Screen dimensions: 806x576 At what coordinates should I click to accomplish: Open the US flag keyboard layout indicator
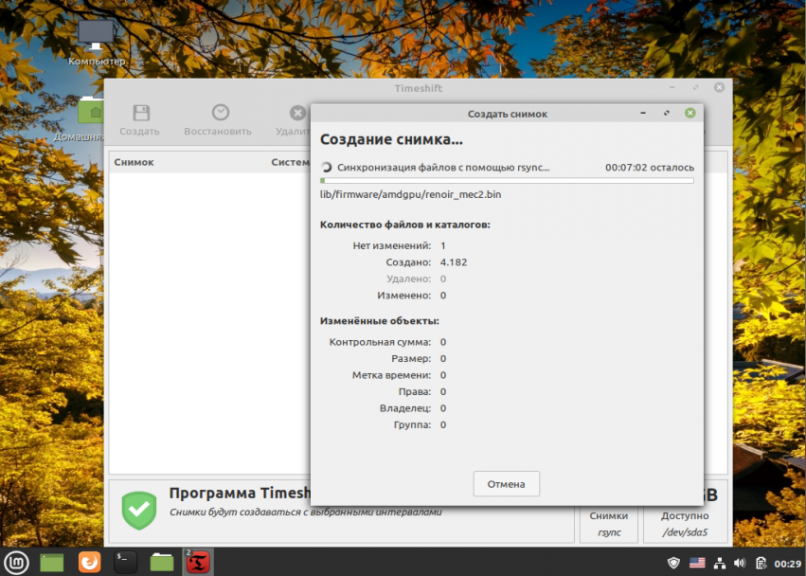(697, 563)
